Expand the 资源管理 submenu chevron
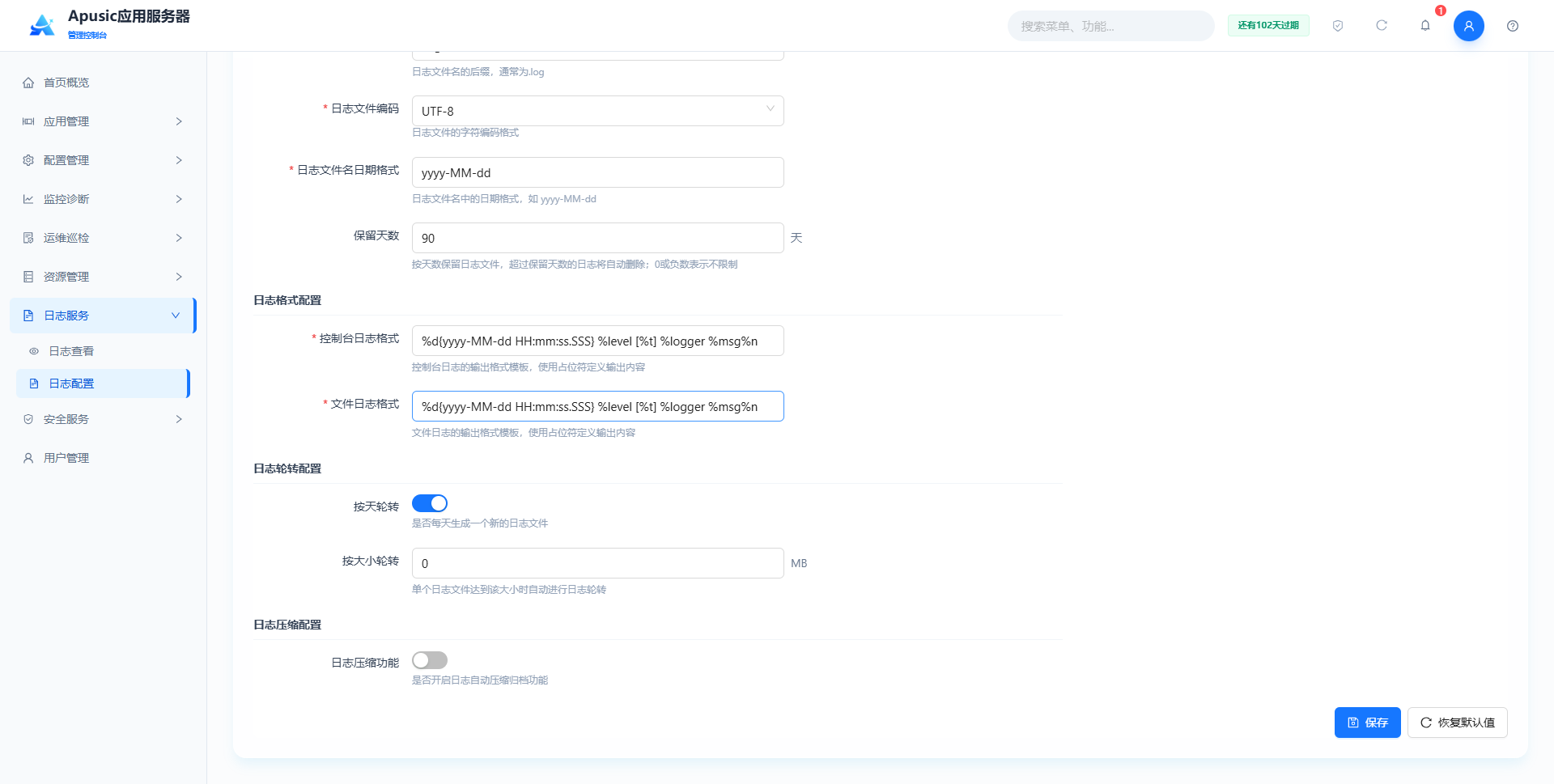Image resolution: width=1554 pixels, height=784 pixels. [x=179, y=277]
